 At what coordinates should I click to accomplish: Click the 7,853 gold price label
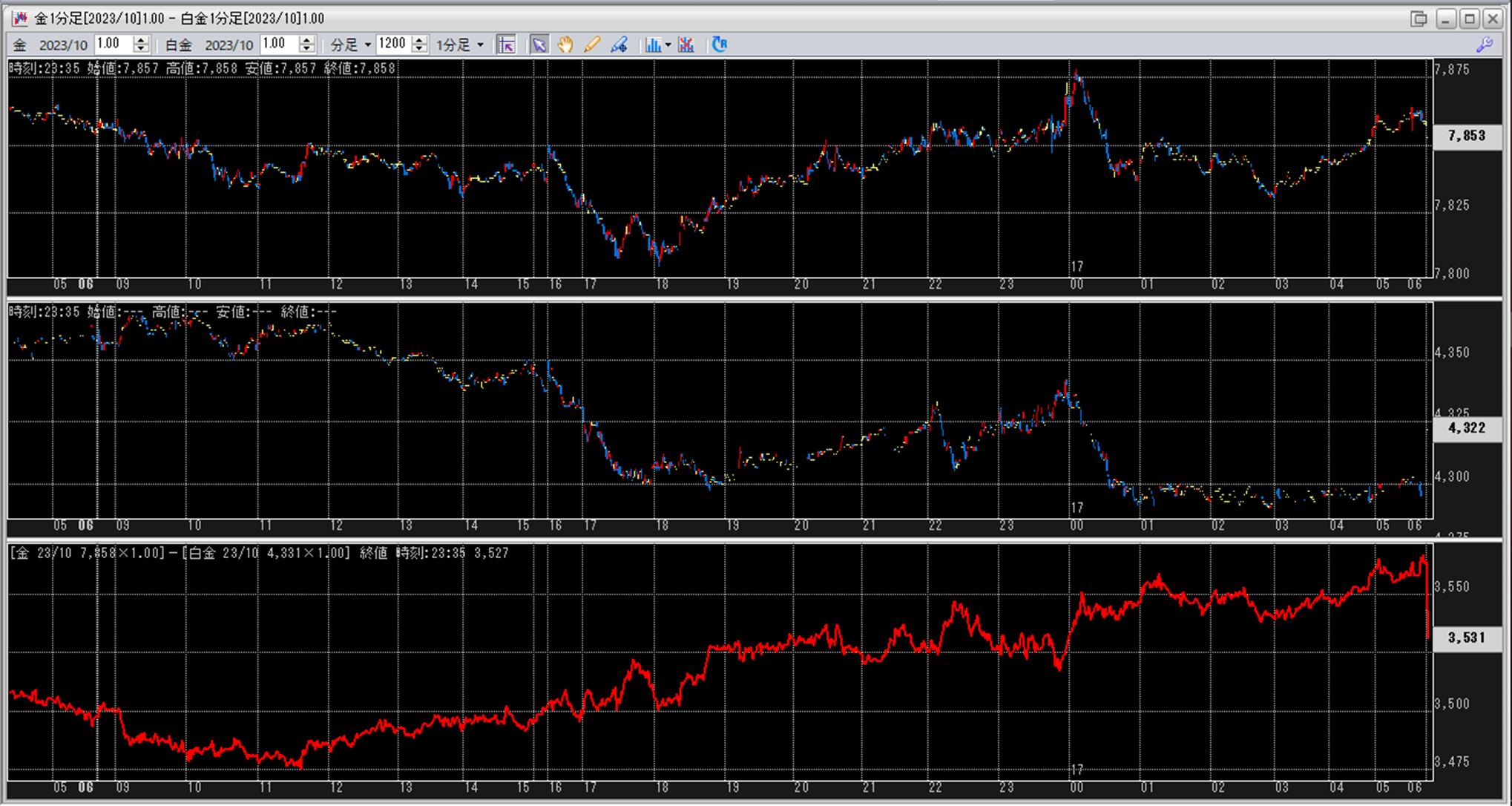click(x=1466, y=136)
